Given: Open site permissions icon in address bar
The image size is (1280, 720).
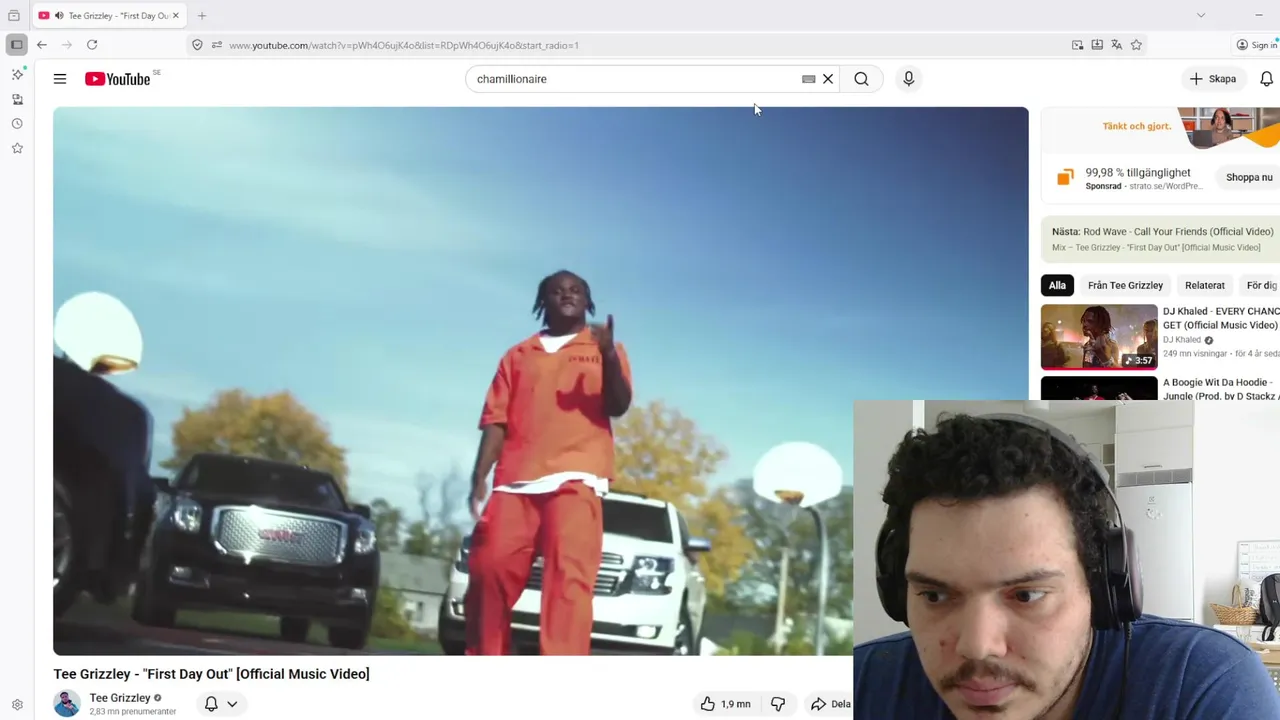Looking at the screenshot, I should (216, 45).
